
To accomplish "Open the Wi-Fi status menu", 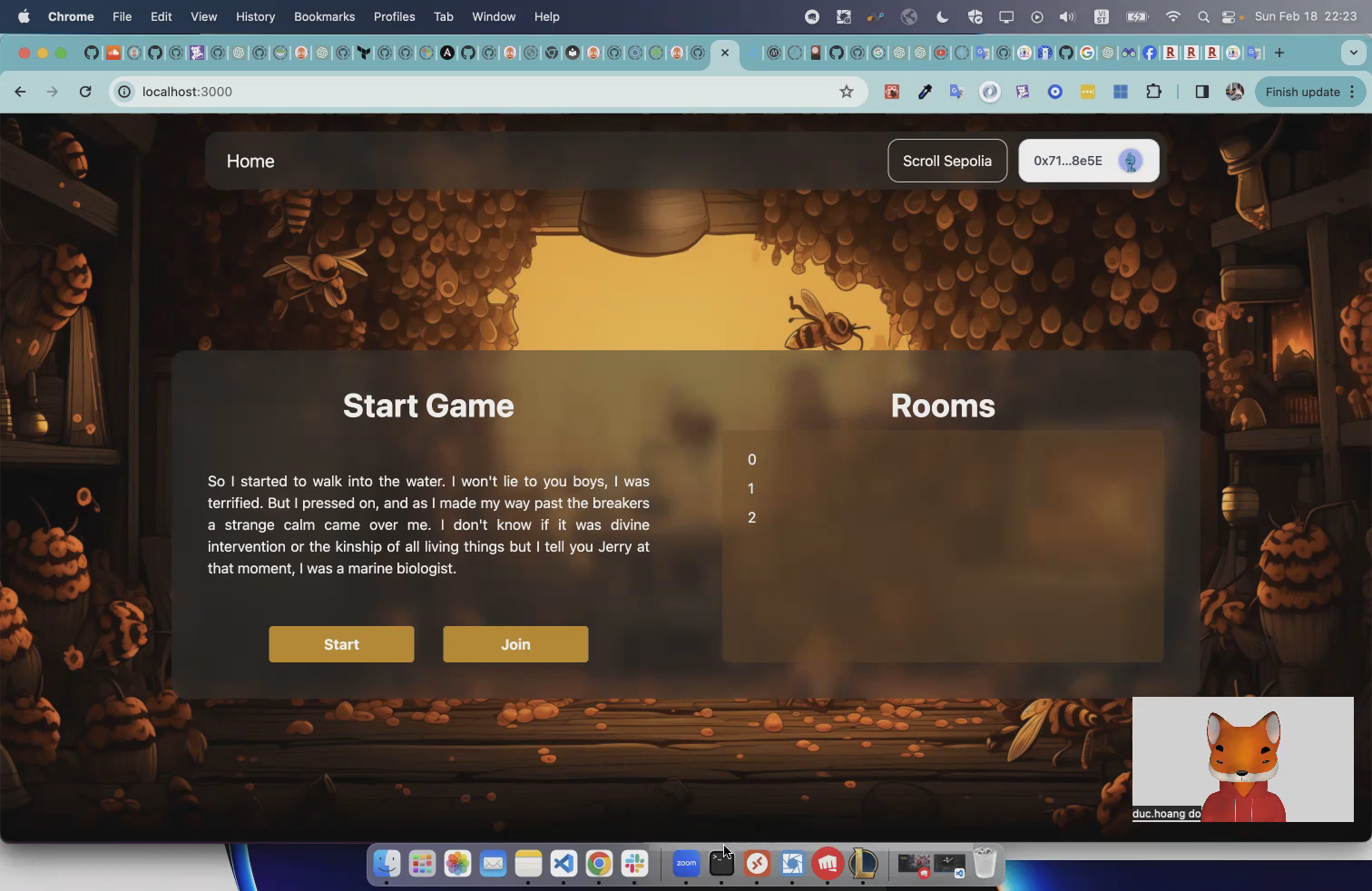I will tap(1173, 16).
